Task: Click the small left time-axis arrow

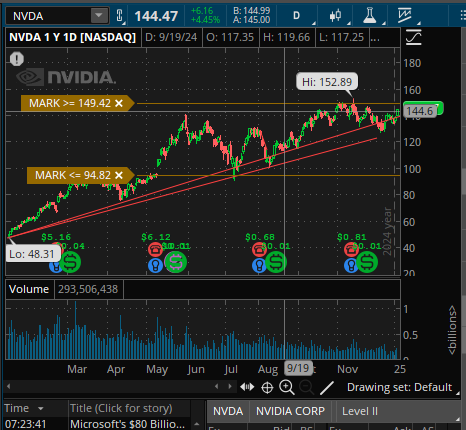Action: [217, 387]
